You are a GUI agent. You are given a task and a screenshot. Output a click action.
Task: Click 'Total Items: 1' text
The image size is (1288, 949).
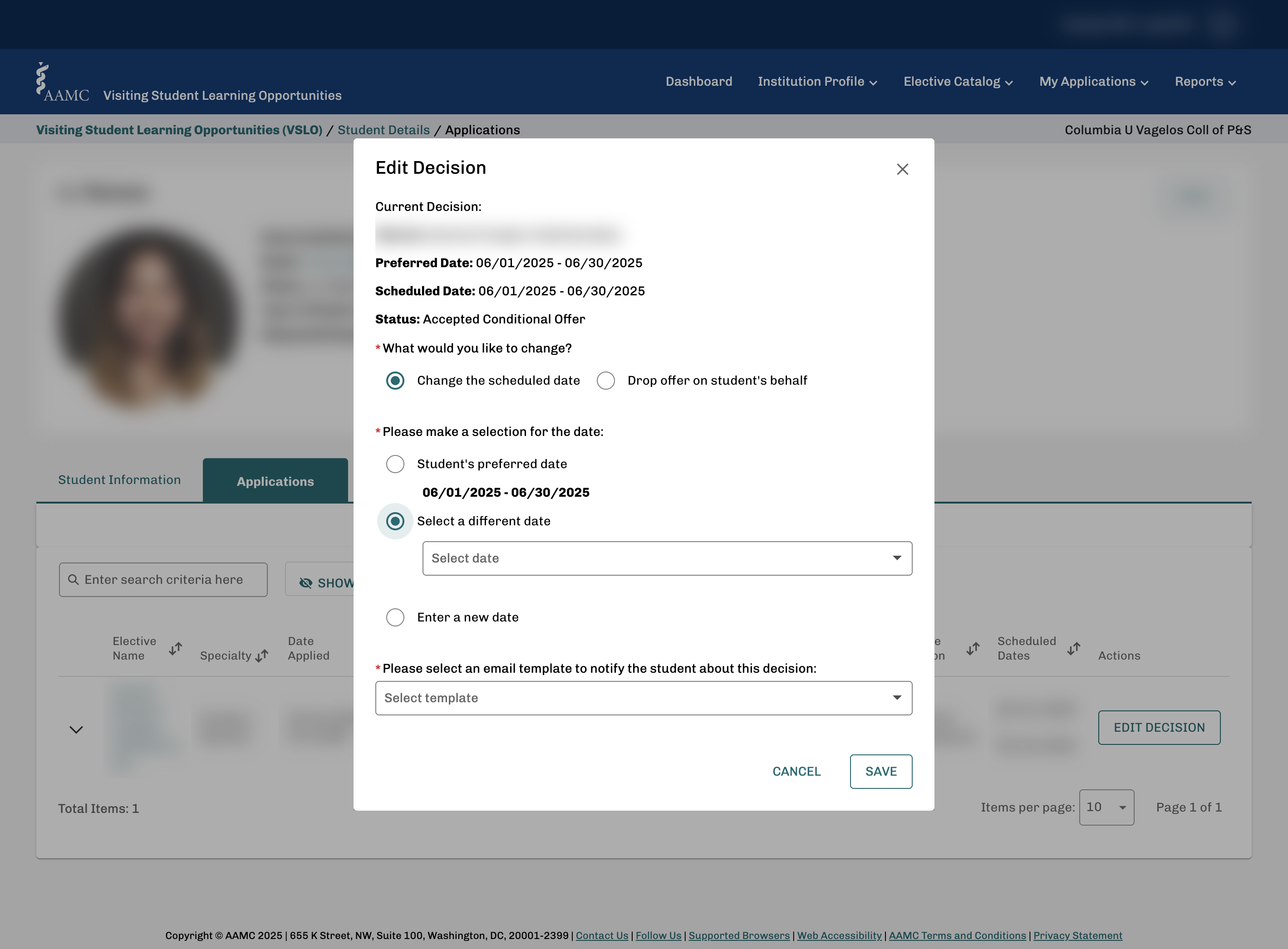click(98, 808)
